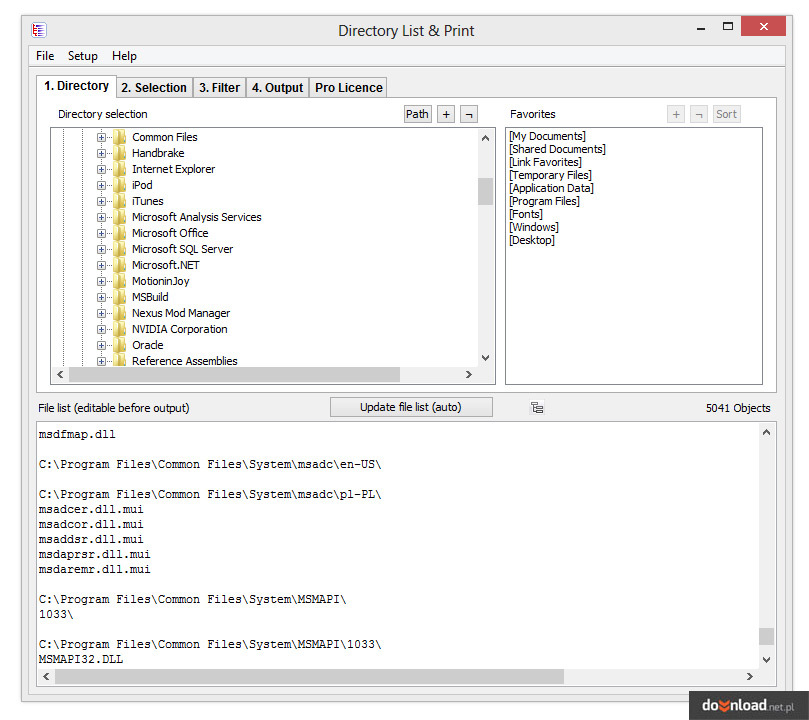Click the msadcer.dll.mui line in file list

click(x=91, y=510)
